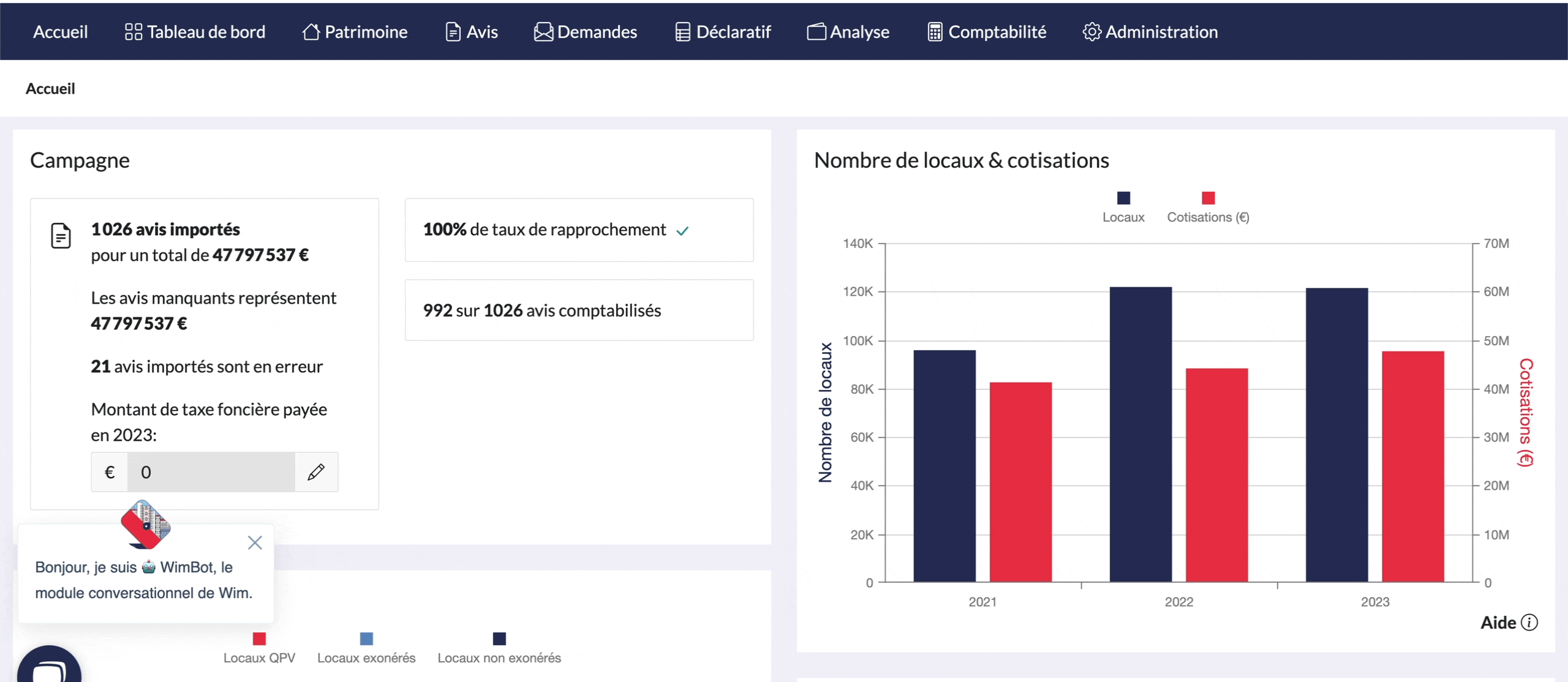Click the taxe foncière amount field
The image size is (1568, 682).
211,472
